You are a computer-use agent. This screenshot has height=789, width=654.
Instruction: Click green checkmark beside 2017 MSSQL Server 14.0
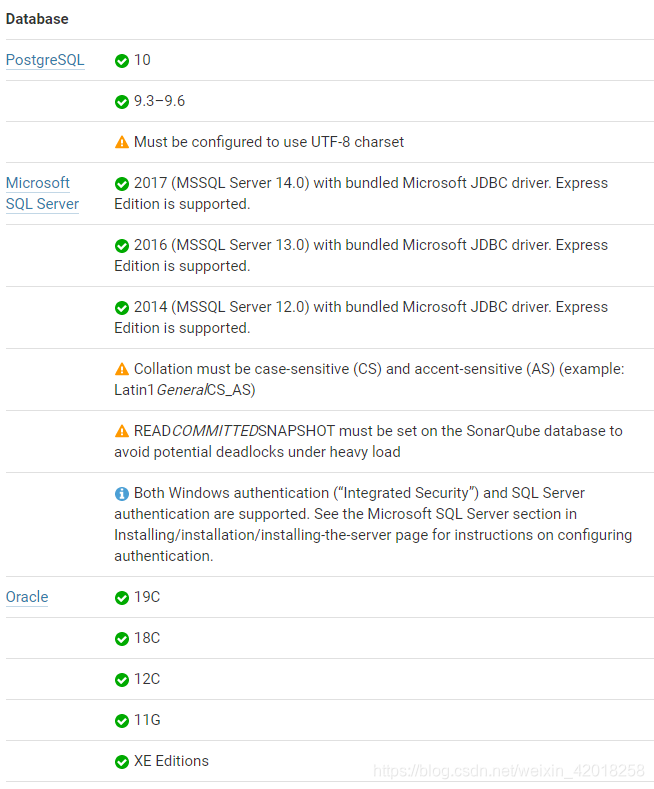(x=122, y=184)
